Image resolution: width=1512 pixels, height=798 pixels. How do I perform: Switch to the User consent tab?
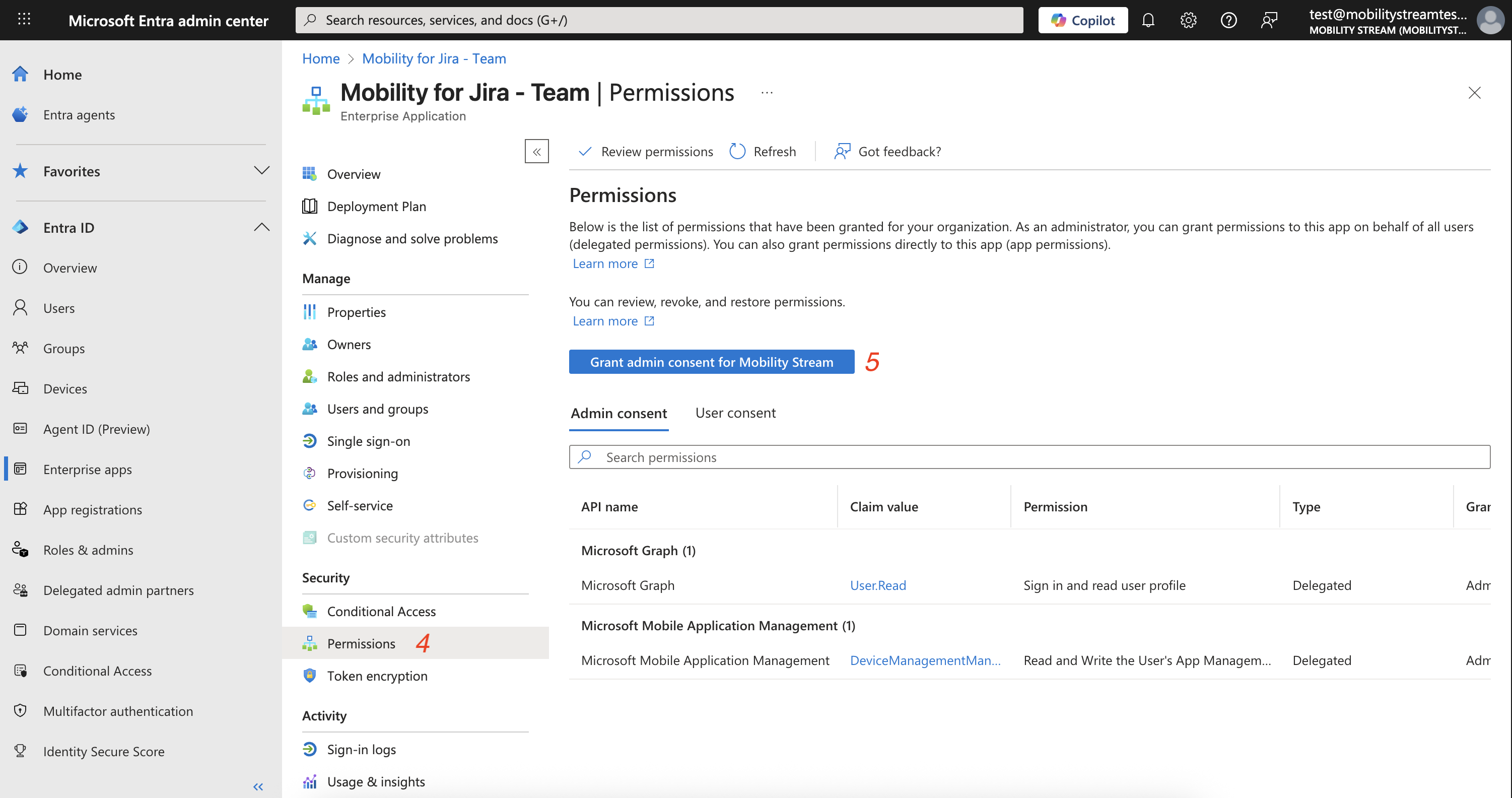(735, 413)
